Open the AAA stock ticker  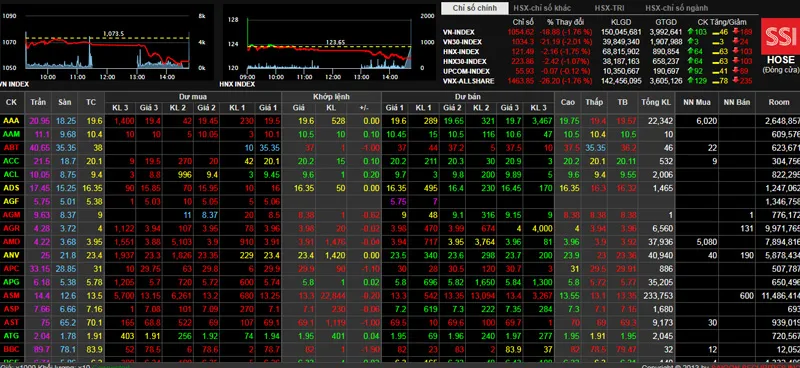pos(11,121)
